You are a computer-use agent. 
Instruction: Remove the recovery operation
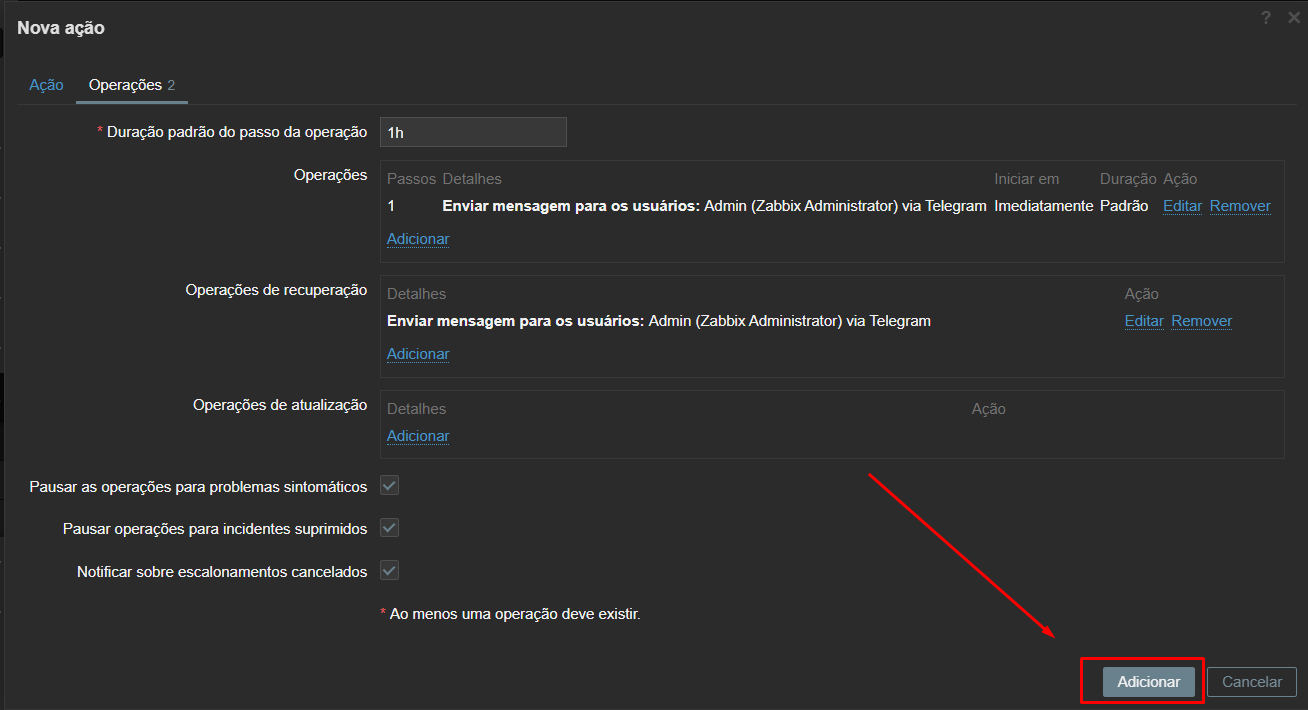[x=1202, y=321]
